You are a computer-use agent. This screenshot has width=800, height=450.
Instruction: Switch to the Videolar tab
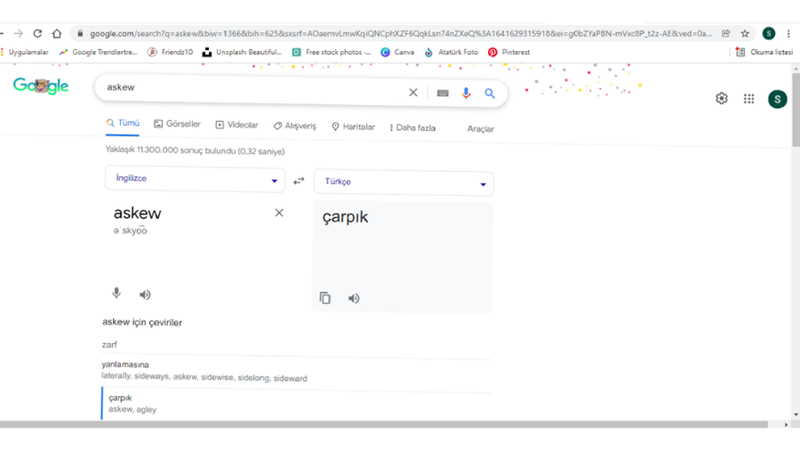237,126
